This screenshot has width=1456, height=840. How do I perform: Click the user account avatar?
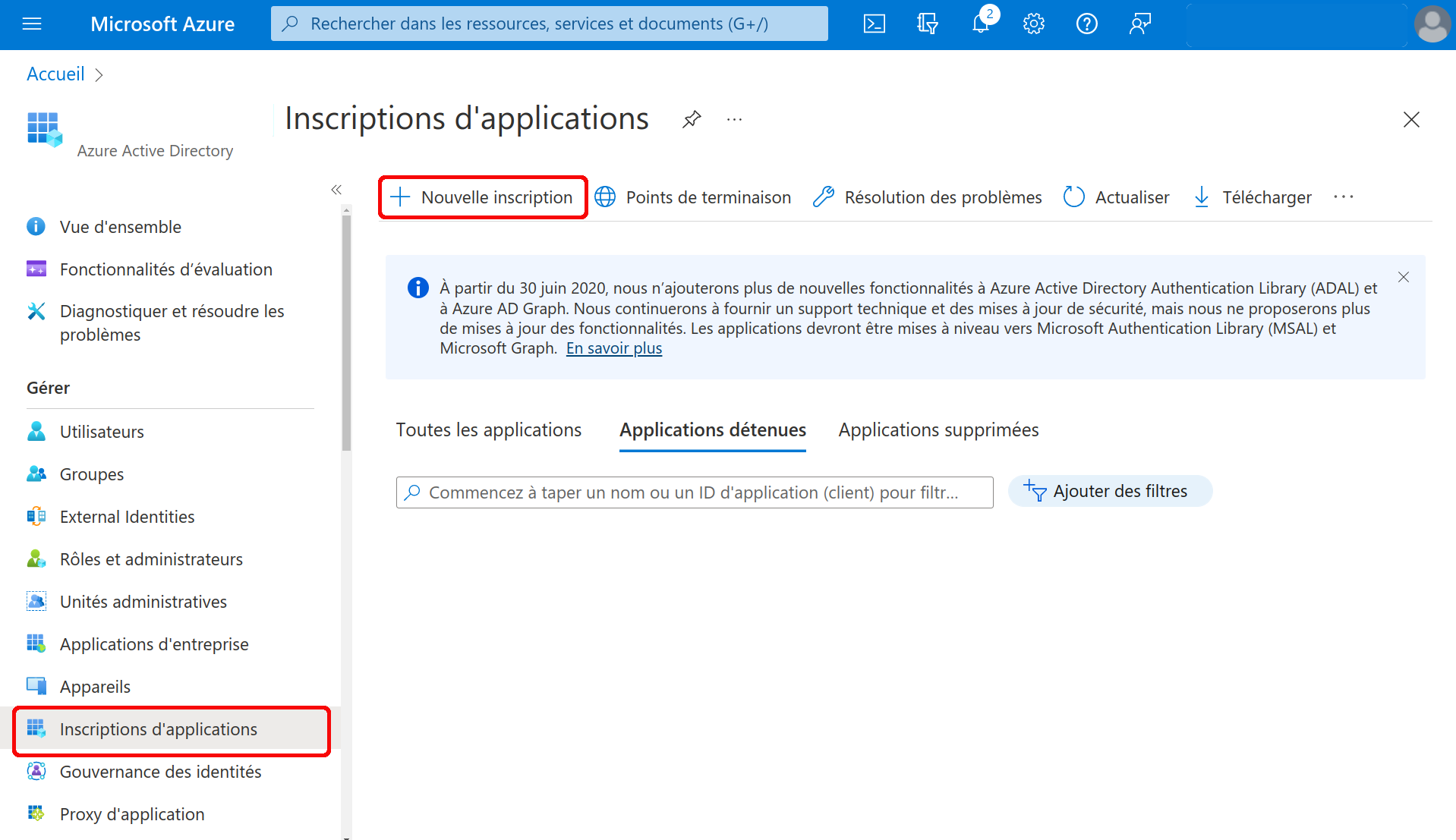[1432, 24]
